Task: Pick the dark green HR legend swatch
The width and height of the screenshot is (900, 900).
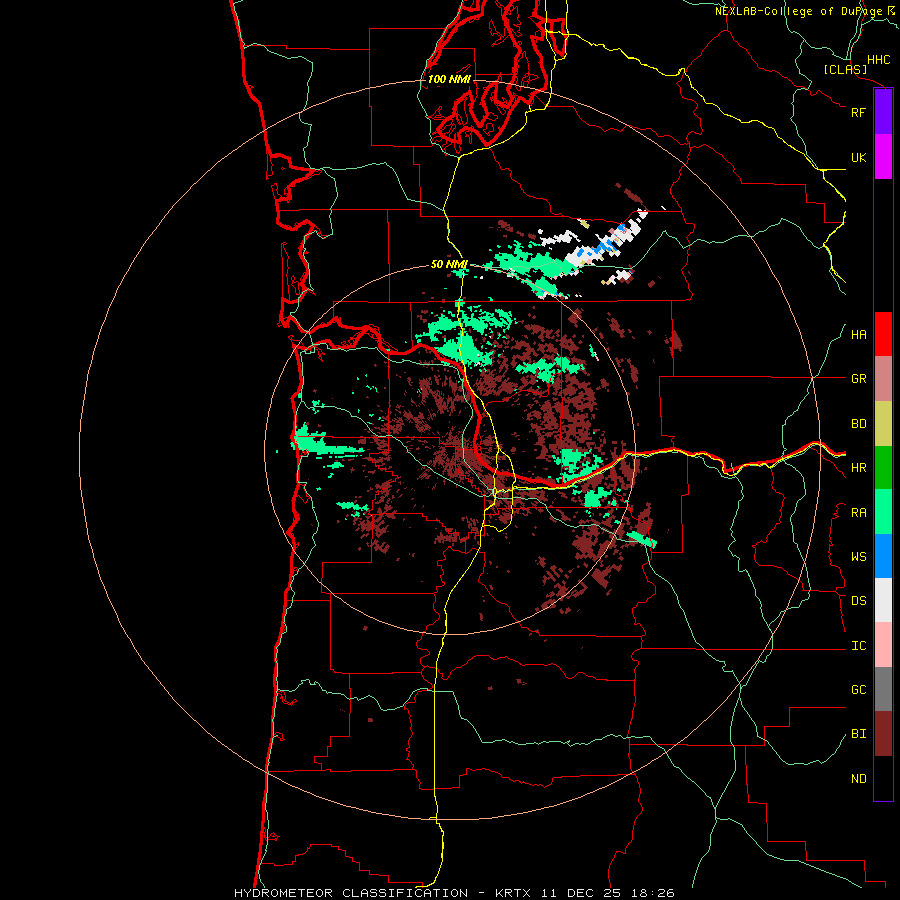Action: coord(883,467)
